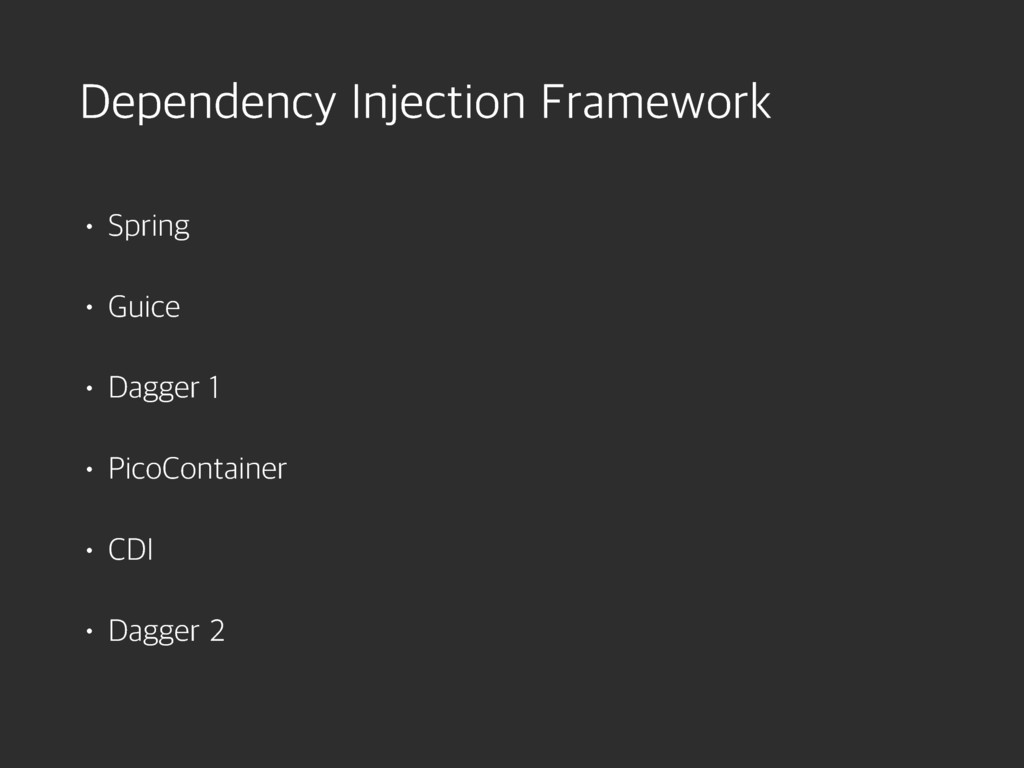This screenshot has height=768, width=1024.
Task: Click the letter k ending the title
Action: pyautogui.click(x=760, y=103)
